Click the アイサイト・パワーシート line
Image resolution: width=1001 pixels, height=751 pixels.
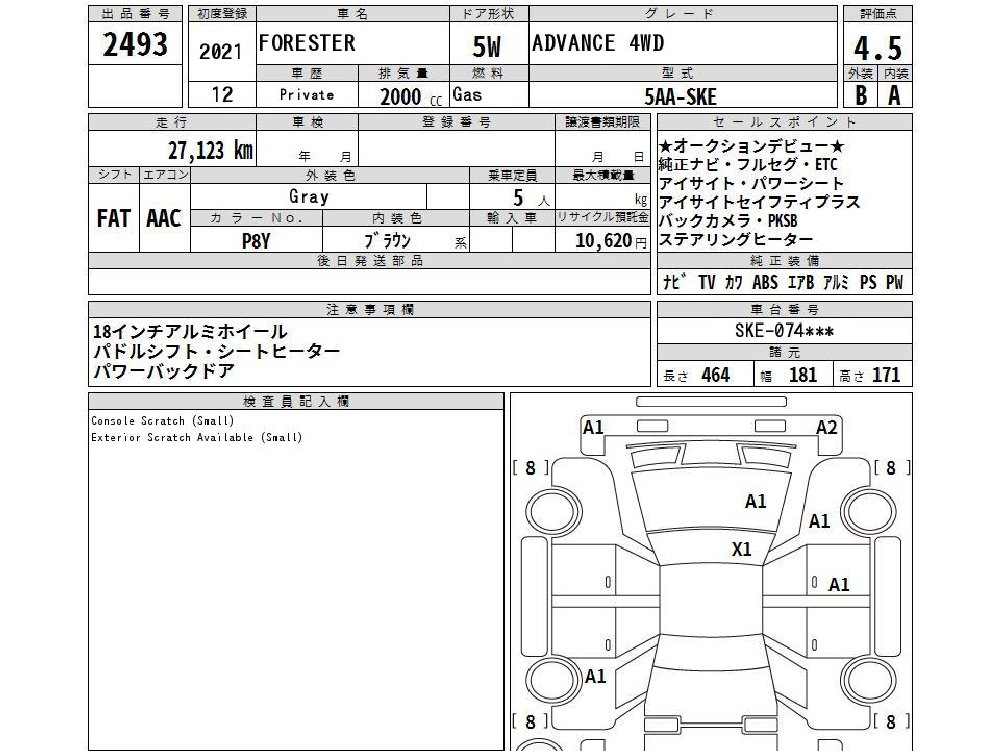click(751, 183)
